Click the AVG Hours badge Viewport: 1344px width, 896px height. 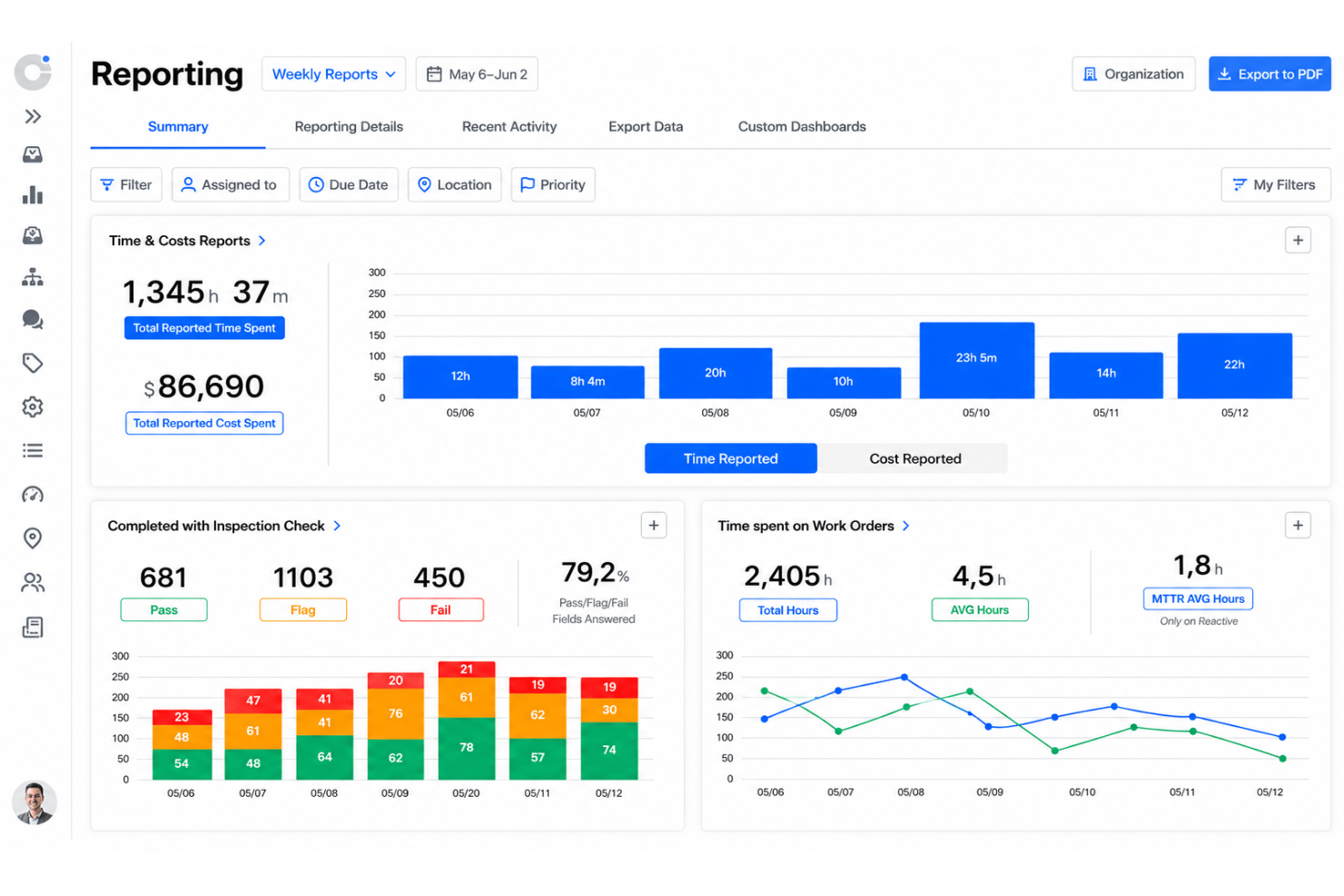(980, 610)
